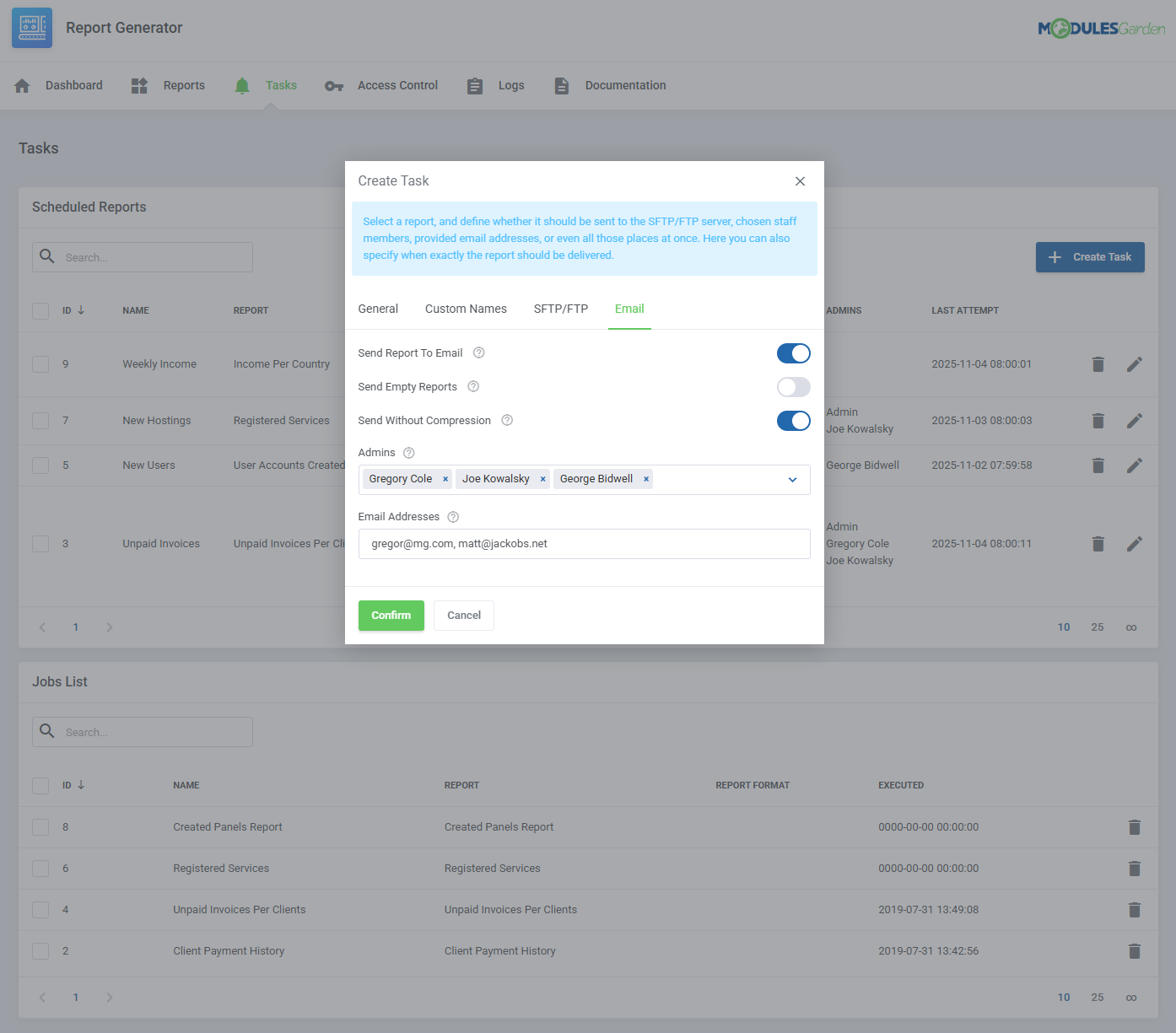Click the Report Generator logo icon
Viewport: 1176px width, 1033px height.
(31, 27)
